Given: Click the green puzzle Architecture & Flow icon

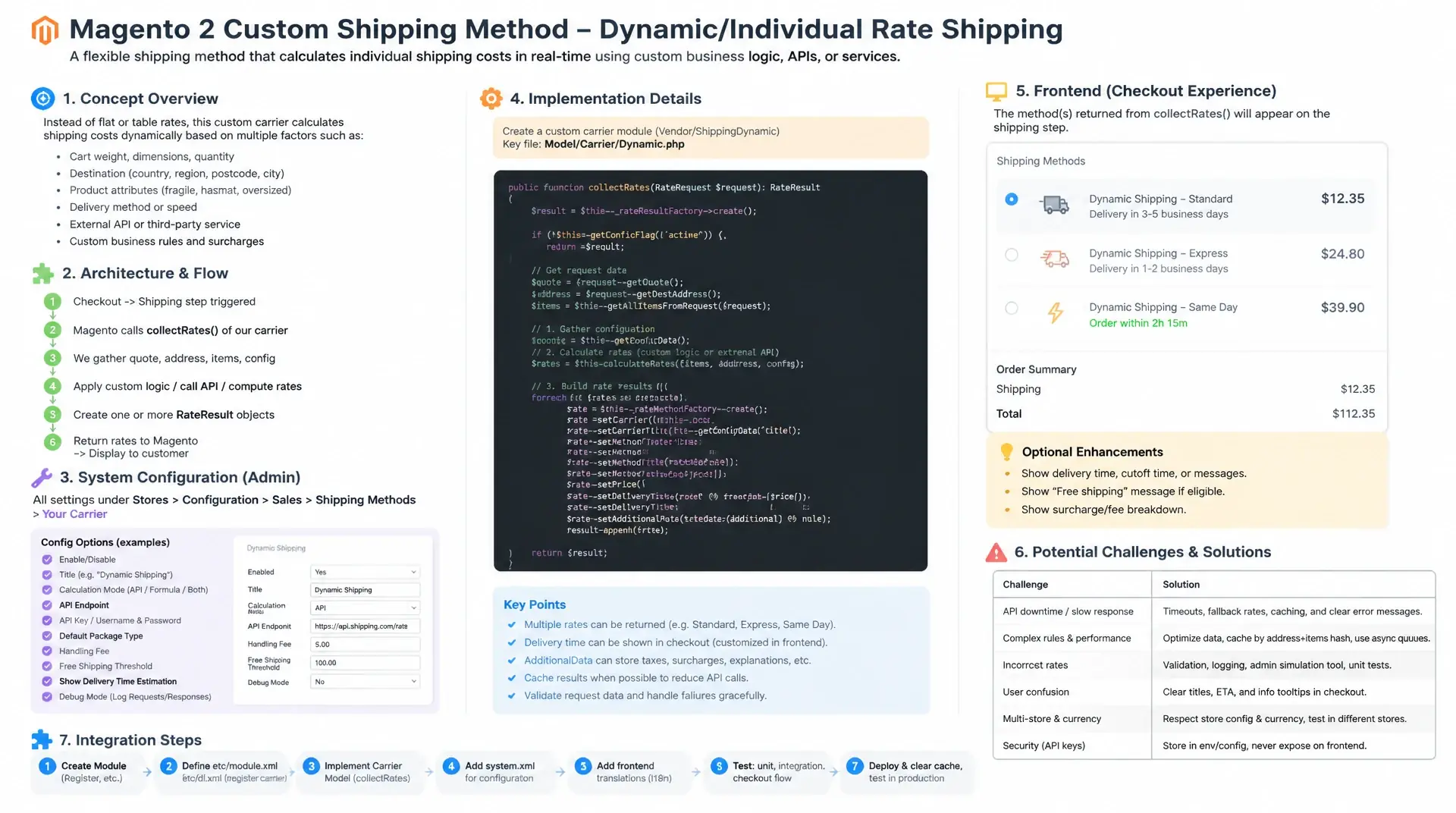Looking at the screenshot, I should pyautogui.click(x=43, y=274).
